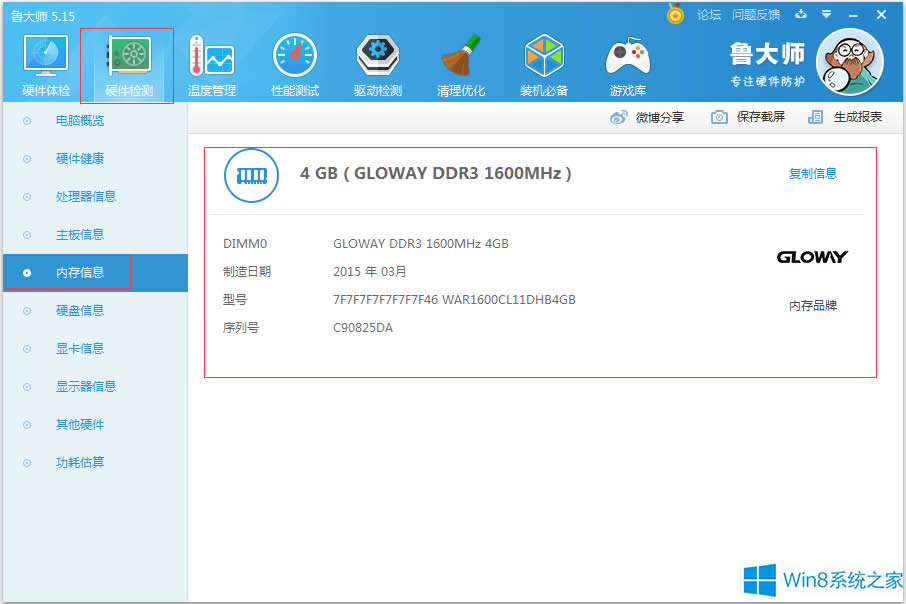Click the GLOWAY memory brand logo
Image resolution: width=906 pixels, height=604 pixels.
click(x=812, y=256)
